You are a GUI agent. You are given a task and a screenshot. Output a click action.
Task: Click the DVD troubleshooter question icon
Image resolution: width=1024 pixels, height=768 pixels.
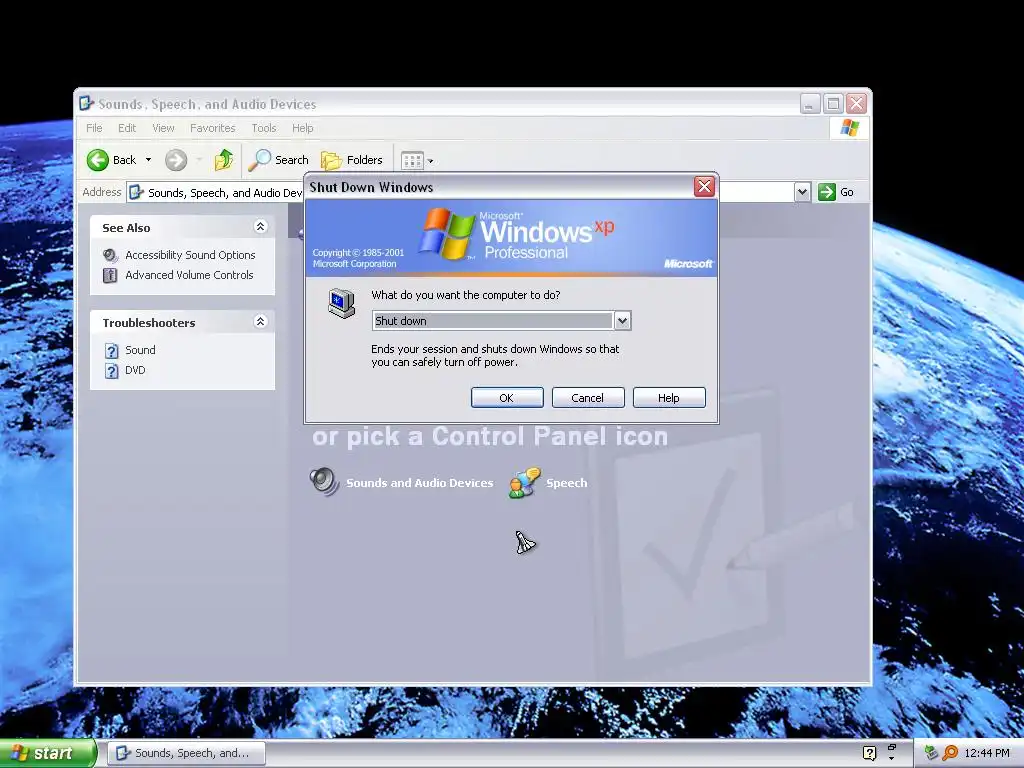click(x=112, y=371)
